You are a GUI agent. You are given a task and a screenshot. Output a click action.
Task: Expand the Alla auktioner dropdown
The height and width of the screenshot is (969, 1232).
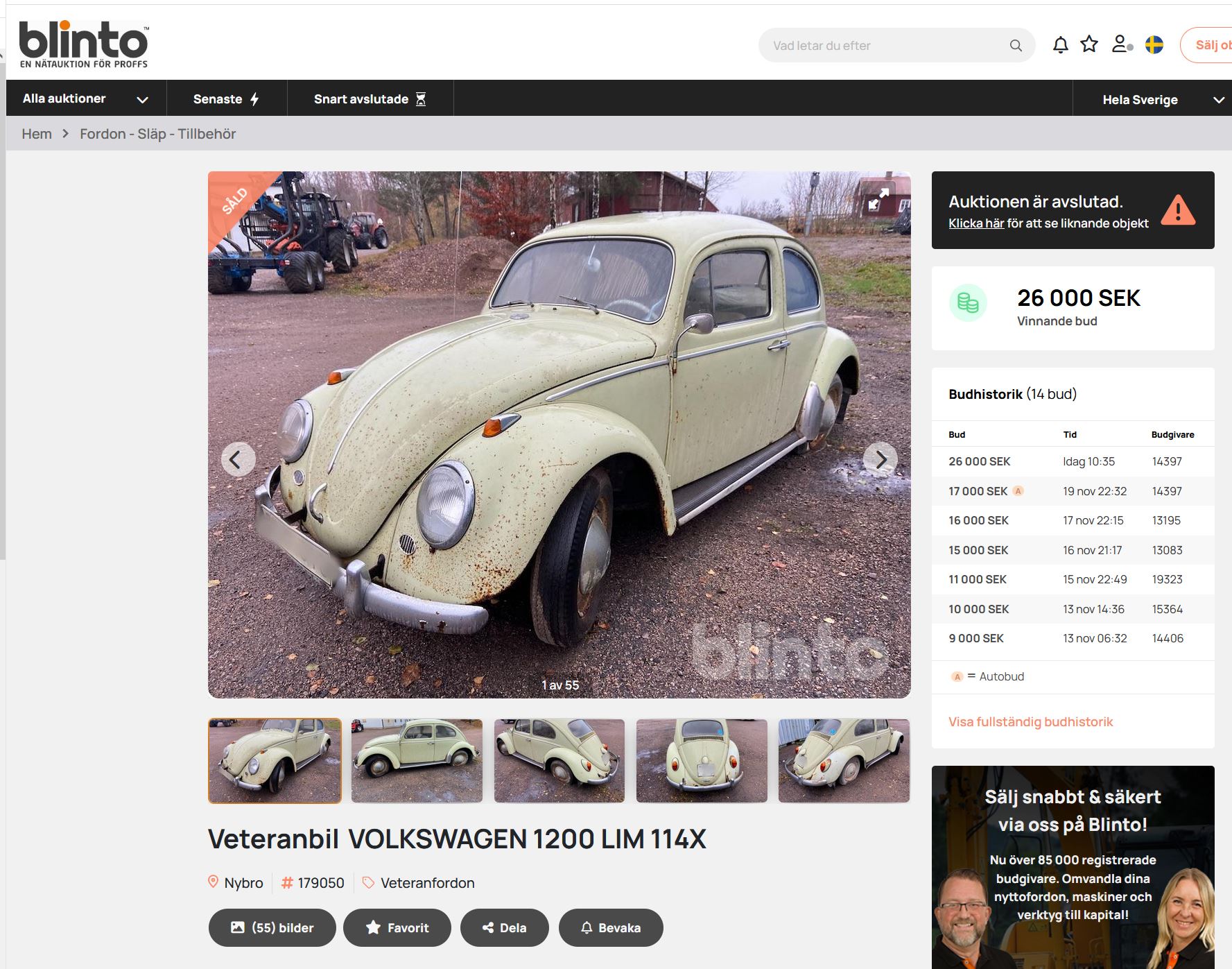[86, 98]
